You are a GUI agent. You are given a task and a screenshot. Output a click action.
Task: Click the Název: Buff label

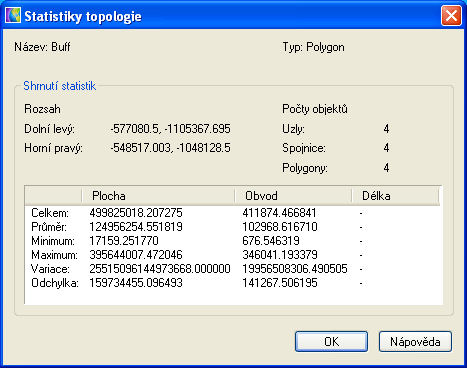point(42,47)
